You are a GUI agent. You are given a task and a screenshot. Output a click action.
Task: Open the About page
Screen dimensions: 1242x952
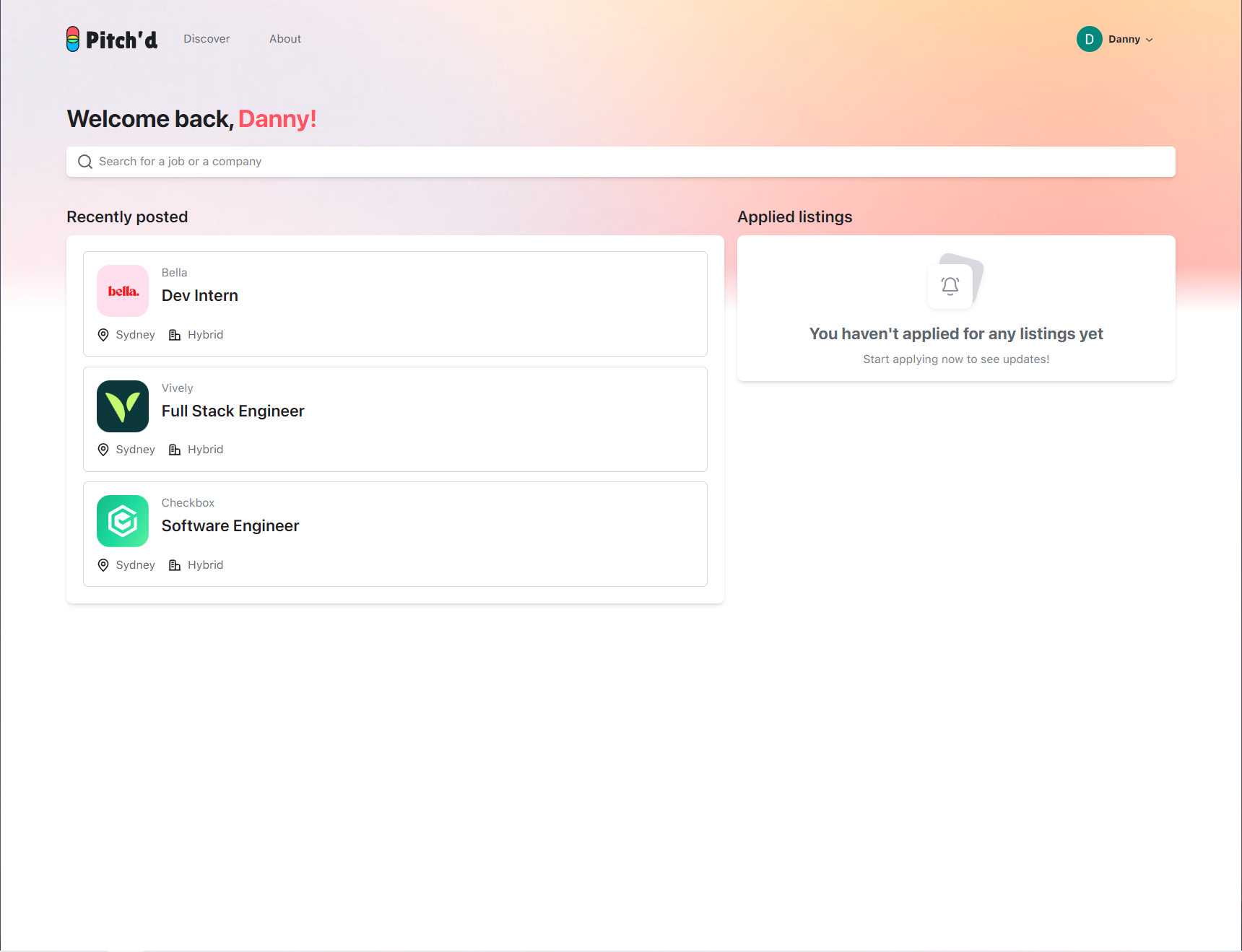click(285, 39)
